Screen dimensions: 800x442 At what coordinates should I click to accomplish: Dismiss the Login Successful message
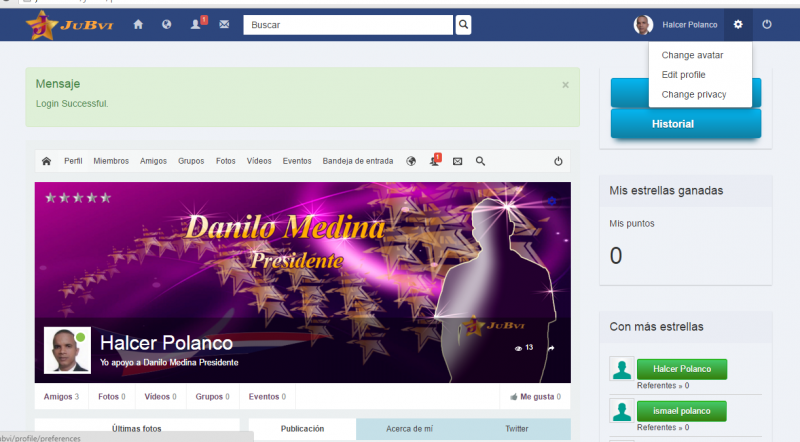pyautogui.click(x=565, y=85)
